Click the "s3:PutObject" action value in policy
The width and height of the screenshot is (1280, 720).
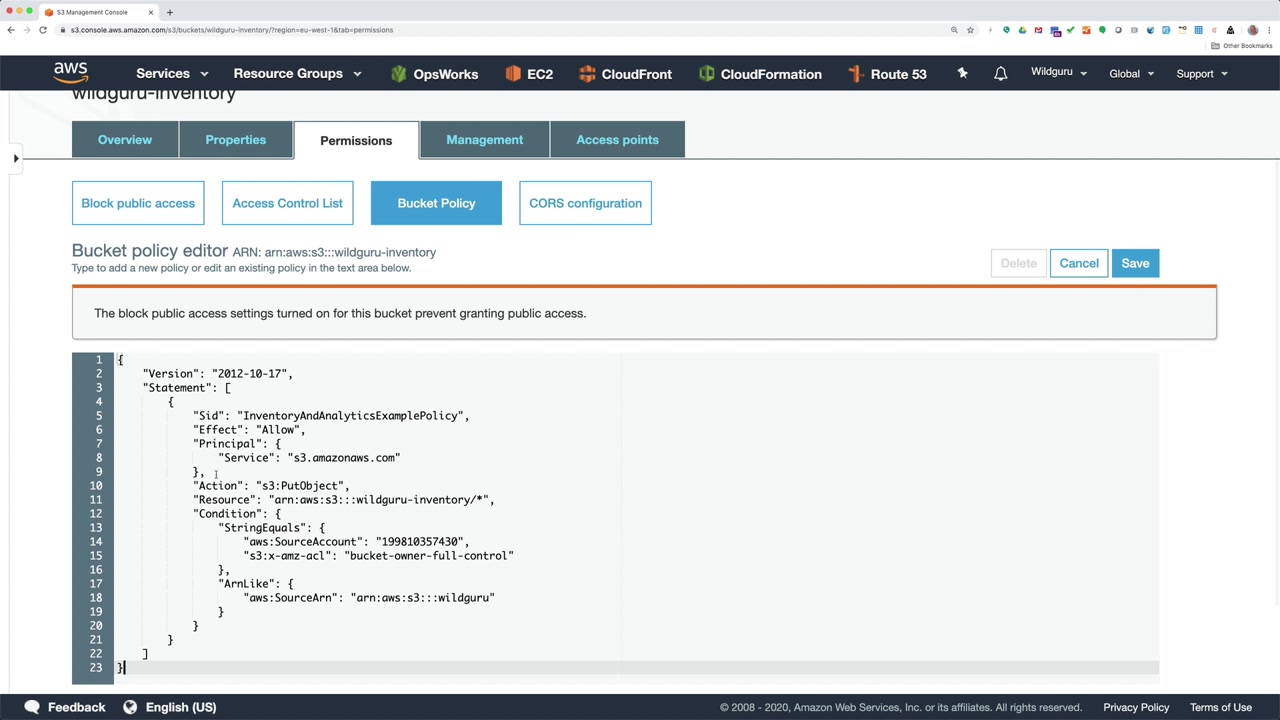(300, 486)
